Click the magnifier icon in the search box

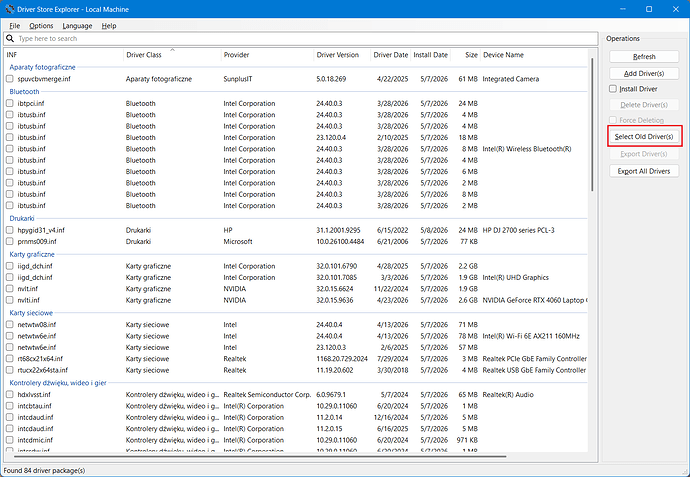[10, 39]
